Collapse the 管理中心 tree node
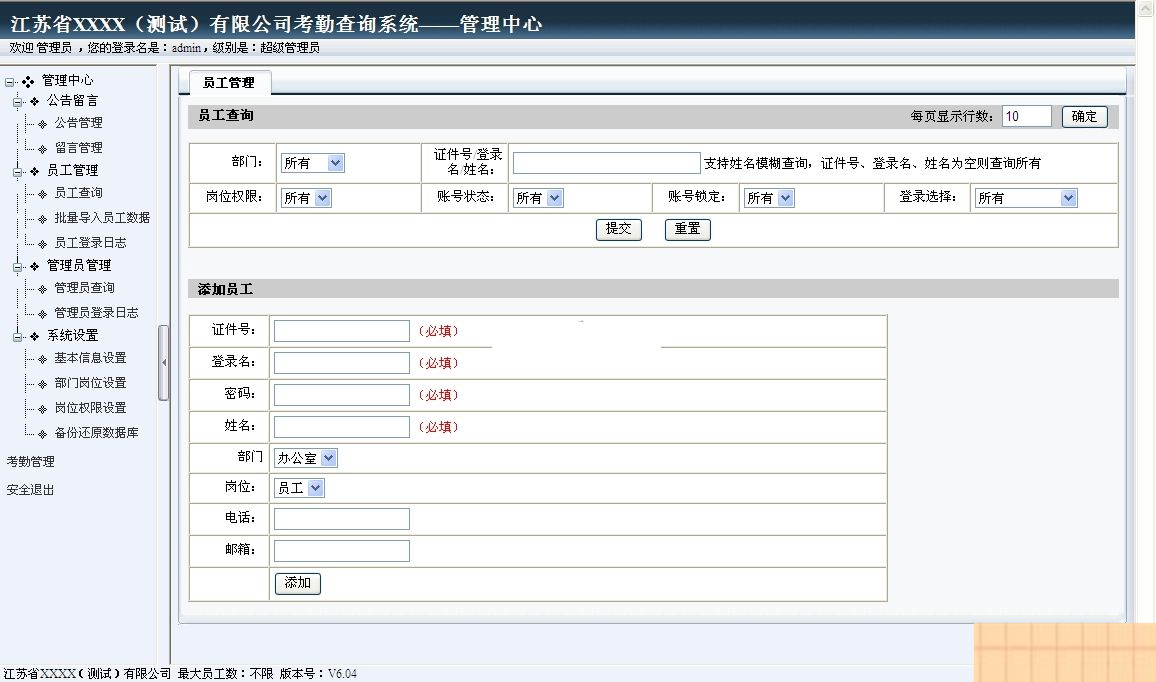The height and width of the screenshot is (682, 1156). [8, 80]
